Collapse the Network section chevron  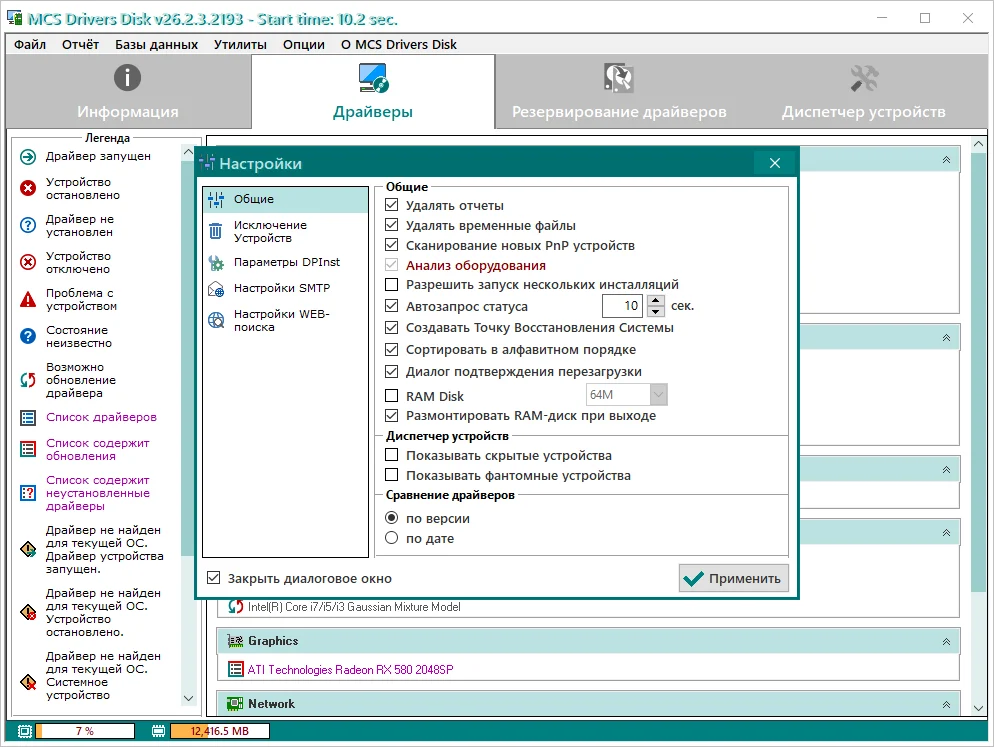pyautogui.click(x=946, y=704)
